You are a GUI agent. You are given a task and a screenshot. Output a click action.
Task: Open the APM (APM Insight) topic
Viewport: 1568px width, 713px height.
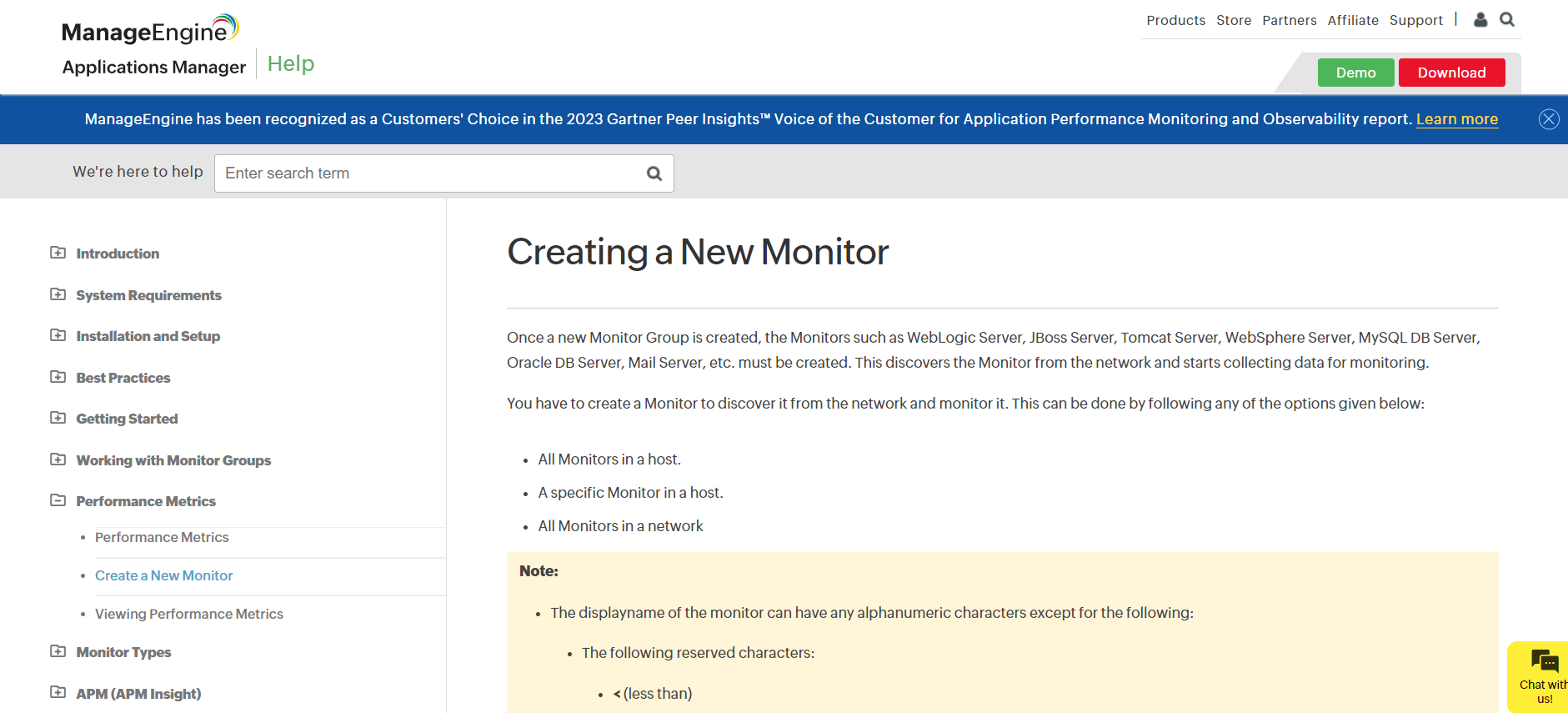tap(138, 694)
